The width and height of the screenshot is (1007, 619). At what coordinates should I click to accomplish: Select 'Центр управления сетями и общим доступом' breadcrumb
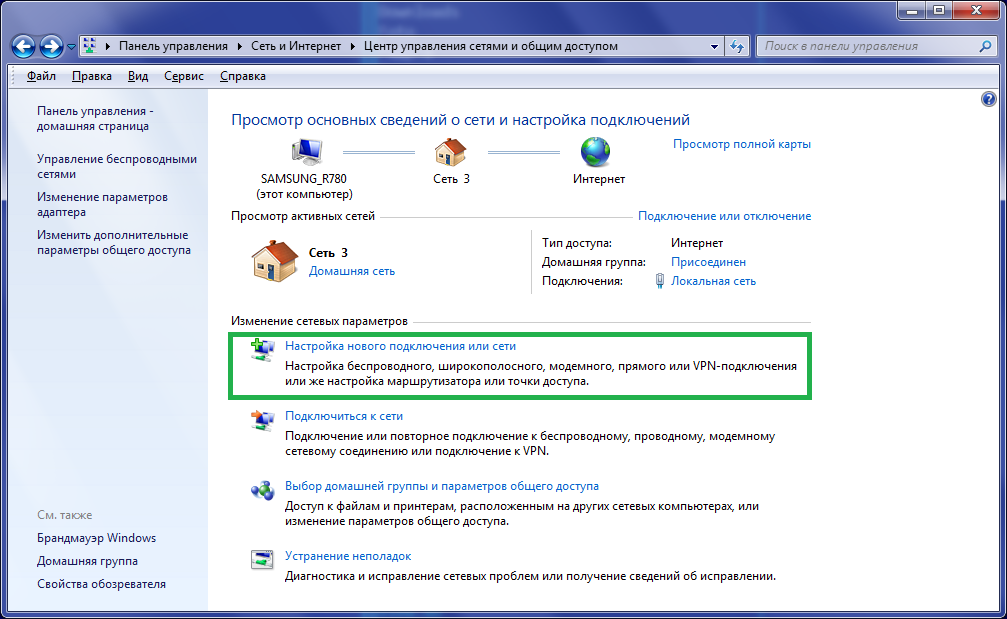pos(491,46)
